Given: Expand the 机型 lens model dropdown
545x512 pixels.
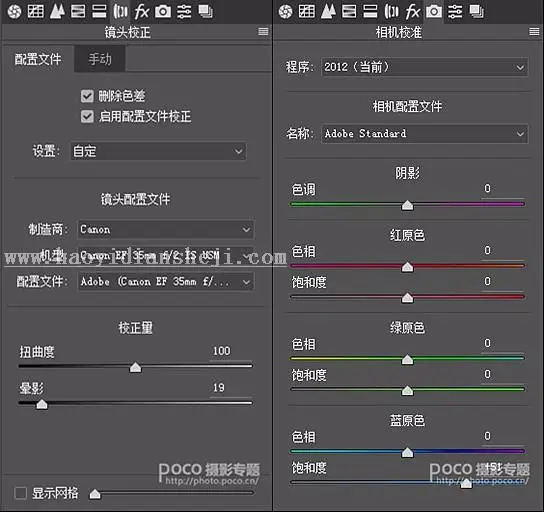Looking at the screenshot, I should (x=165, y=255).
